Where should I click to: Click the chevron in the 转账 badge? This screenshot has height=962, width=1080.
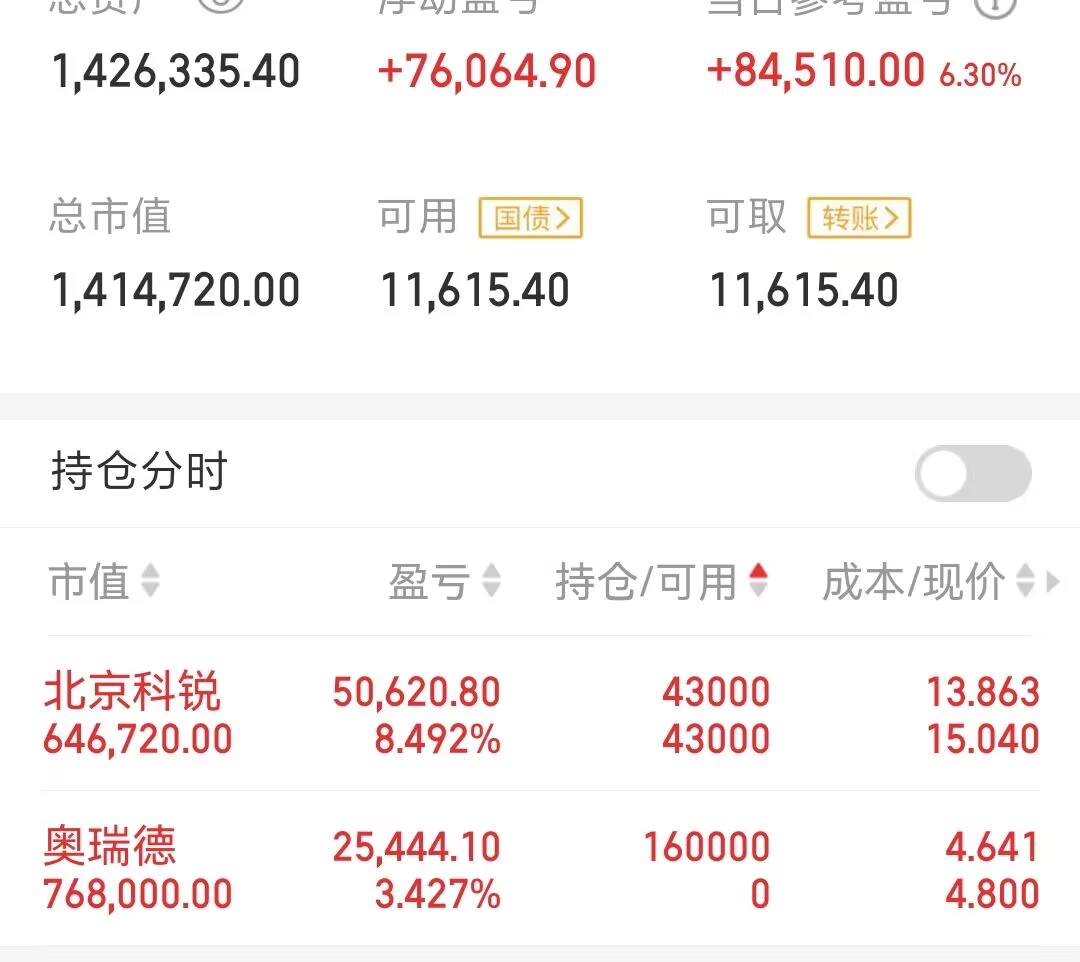(x=894, y=218)
